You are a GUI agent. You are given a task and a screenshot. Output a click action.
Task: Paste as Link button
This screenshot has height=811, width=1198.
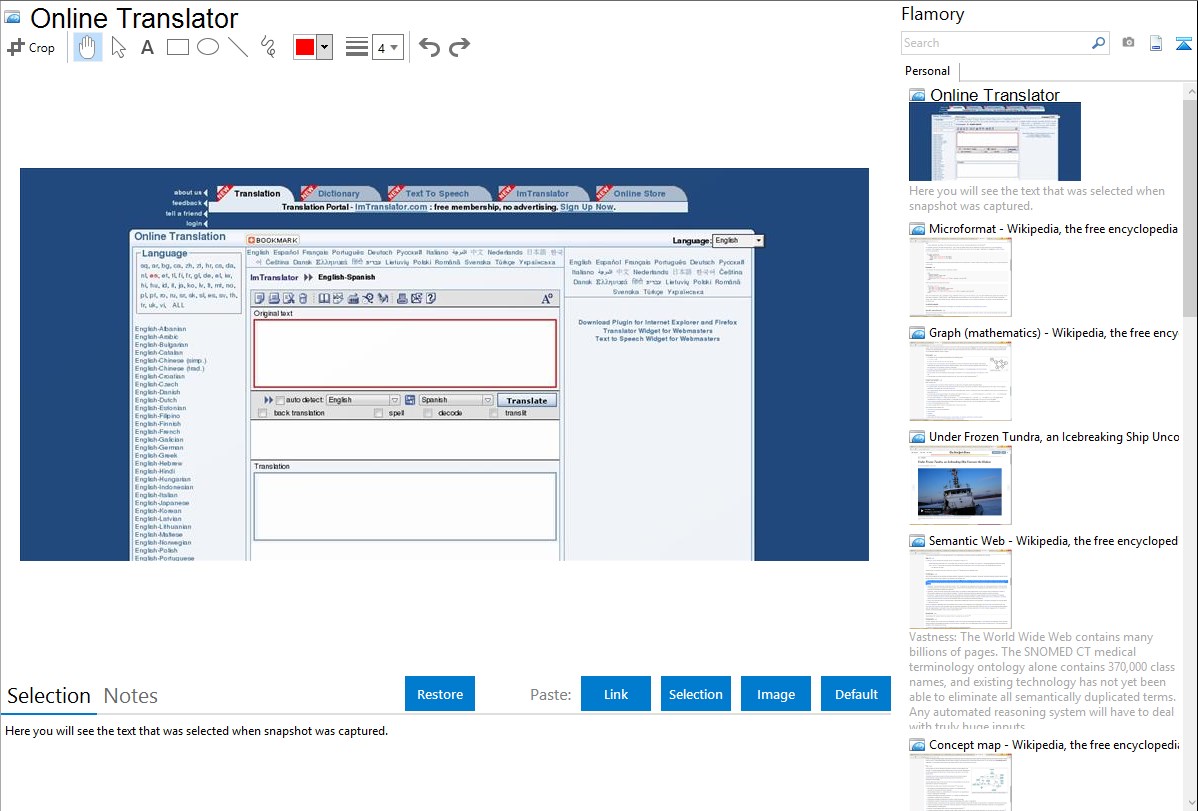[616, 694]
